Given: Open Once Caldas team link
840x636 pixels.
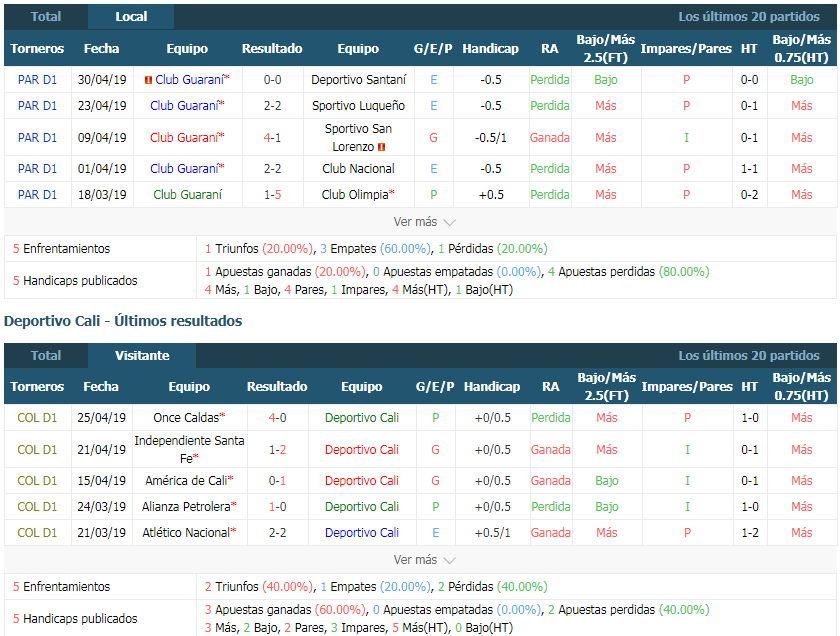Looking at the screenshot, I should tap(186, 417).
